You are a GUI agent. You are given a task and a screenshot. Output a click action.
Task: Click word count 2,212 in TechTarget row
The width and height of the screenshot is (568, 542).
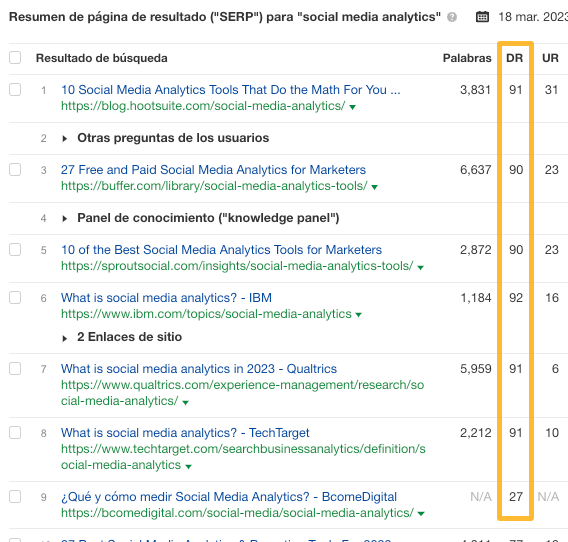[475, 433]
